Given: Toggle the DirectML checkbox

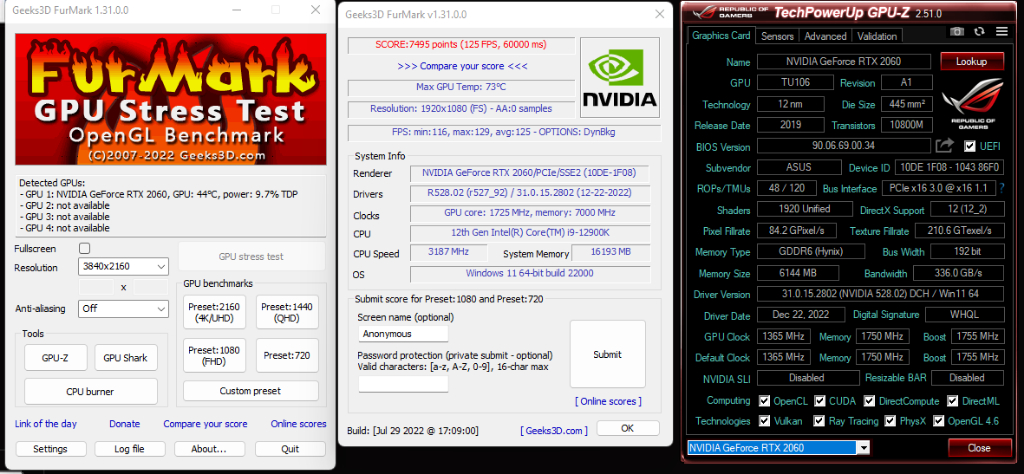Looking at the screenshot, I should point(952,401).
